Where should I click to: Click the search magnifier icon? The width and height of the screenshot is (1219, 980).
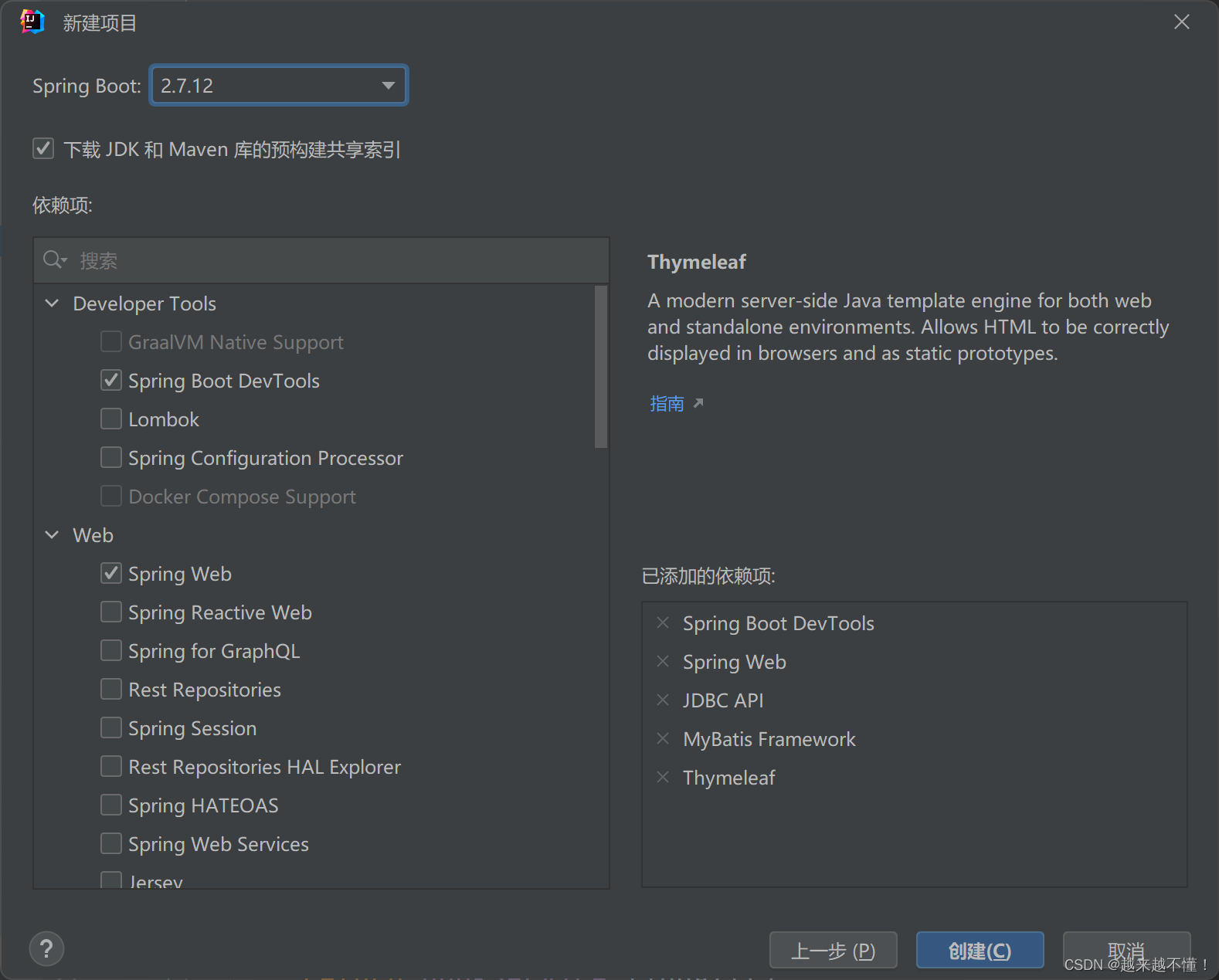click(54, 260)
